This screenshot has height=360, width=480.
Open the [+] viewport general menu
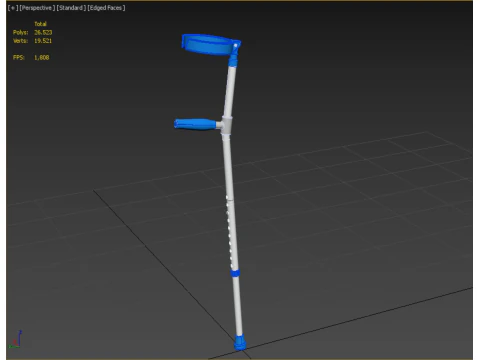pos(13,8)
